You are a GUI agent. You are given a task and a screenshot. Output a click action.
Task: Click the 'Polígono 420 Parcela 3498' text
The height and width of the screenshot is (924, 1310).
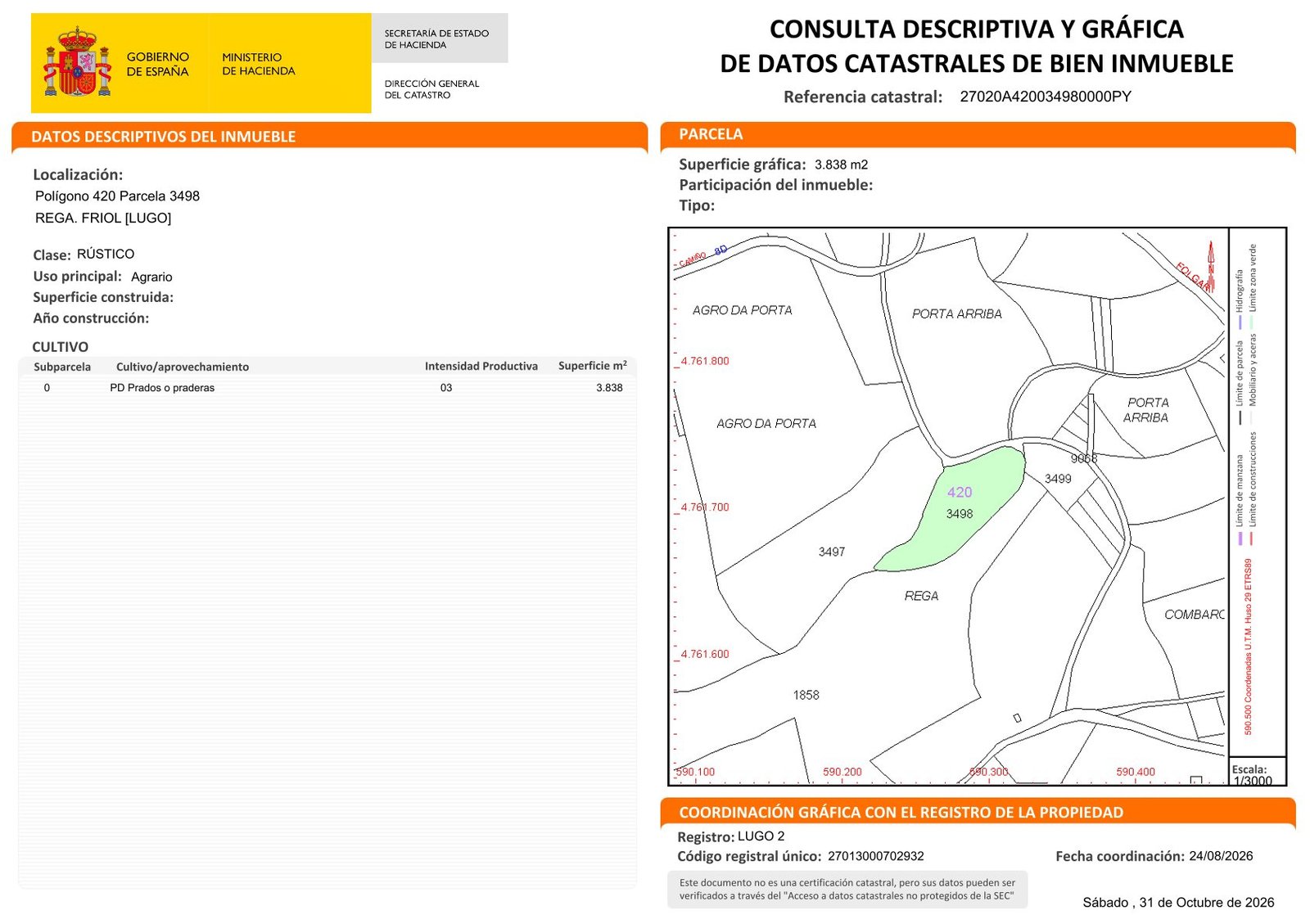(117, 196)
